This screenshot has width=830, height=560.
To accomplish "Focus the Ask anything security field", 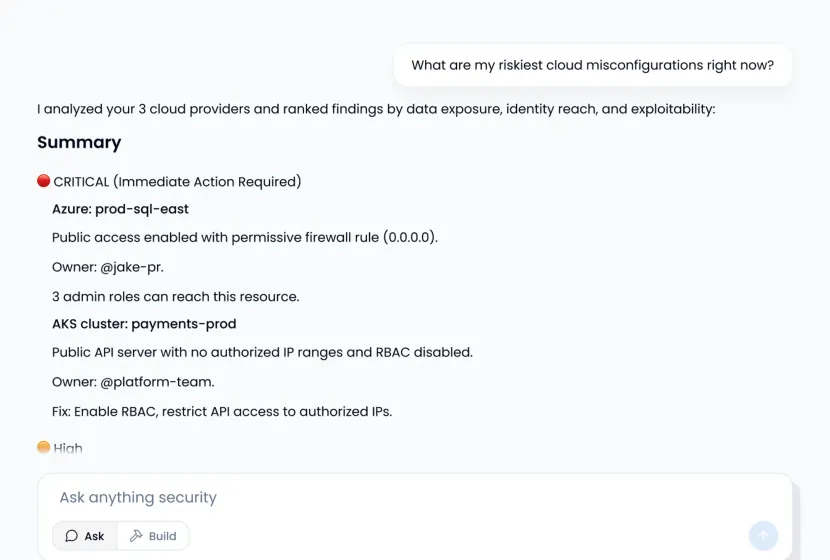I will [x=400, y=497].
